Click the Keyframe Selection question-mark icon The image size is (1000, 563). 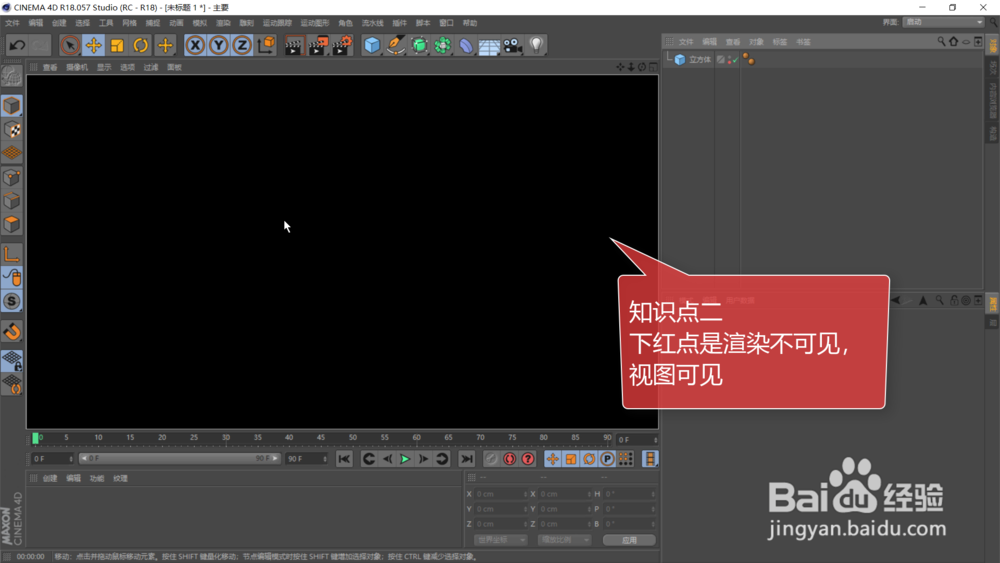click(x=528, y=459)
